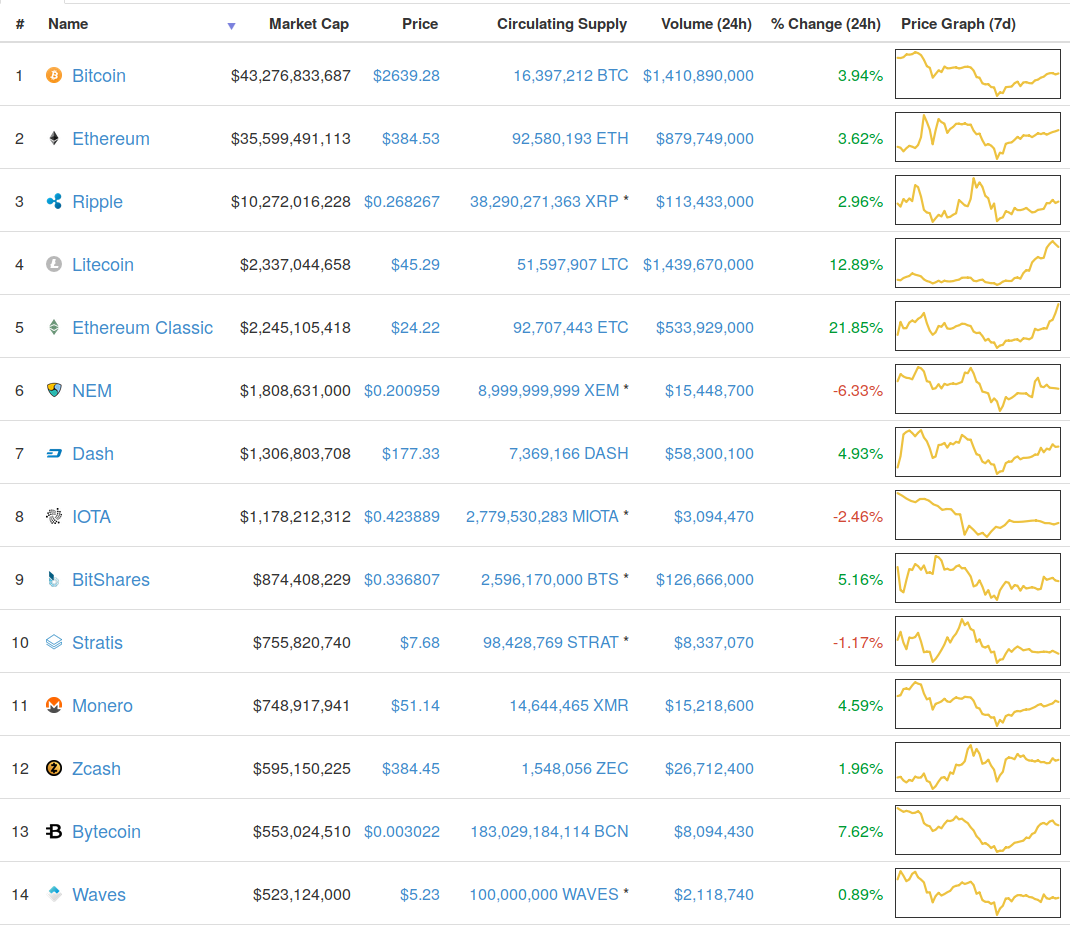Sort table by Price column header
The width and height of the screenshot is (1073, 925).
coord(420,24)
